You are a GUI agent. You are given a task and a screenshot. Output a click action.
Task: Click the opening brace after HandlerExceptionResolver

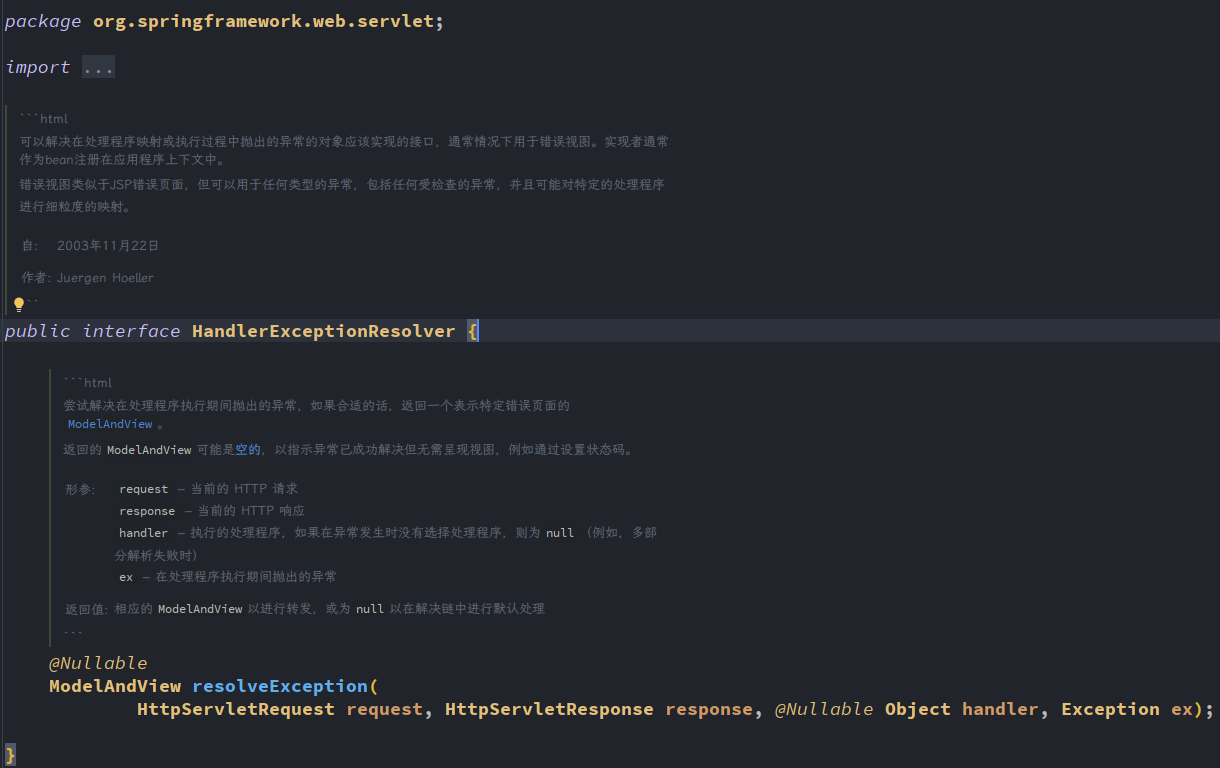[473, 331]
